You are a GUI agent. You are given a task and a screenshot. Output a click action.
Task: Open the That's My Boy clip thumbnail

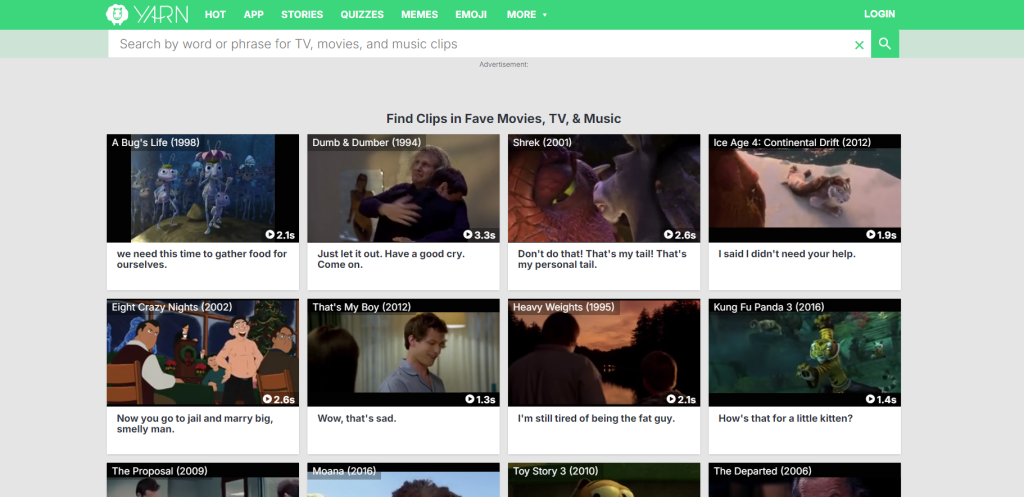pyautogui.click(x=403, y=352)
